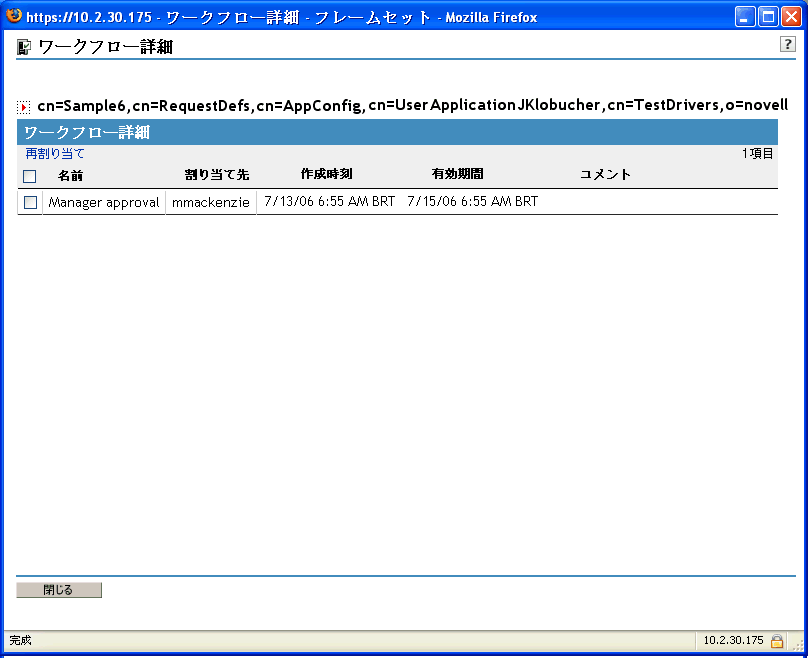Click the 10.2.30.175 address in status bar
The height and width of the screenshot is (658, 808).
733,640
